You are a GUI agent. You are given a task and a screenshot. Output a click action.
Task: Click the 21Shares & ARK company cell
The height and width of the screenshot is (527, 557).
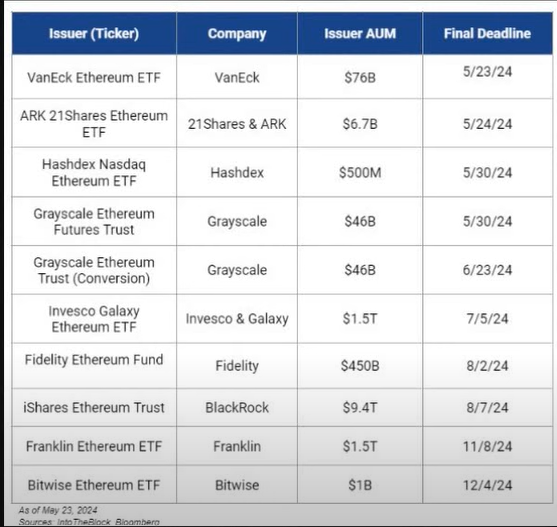(237, 124)
